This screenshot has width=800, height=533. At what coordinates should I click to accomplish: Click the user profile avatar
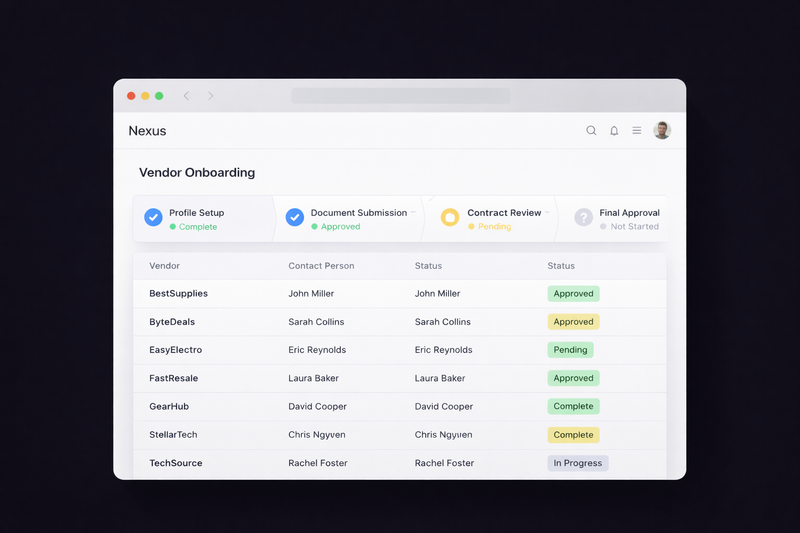(x=662, y=131)
